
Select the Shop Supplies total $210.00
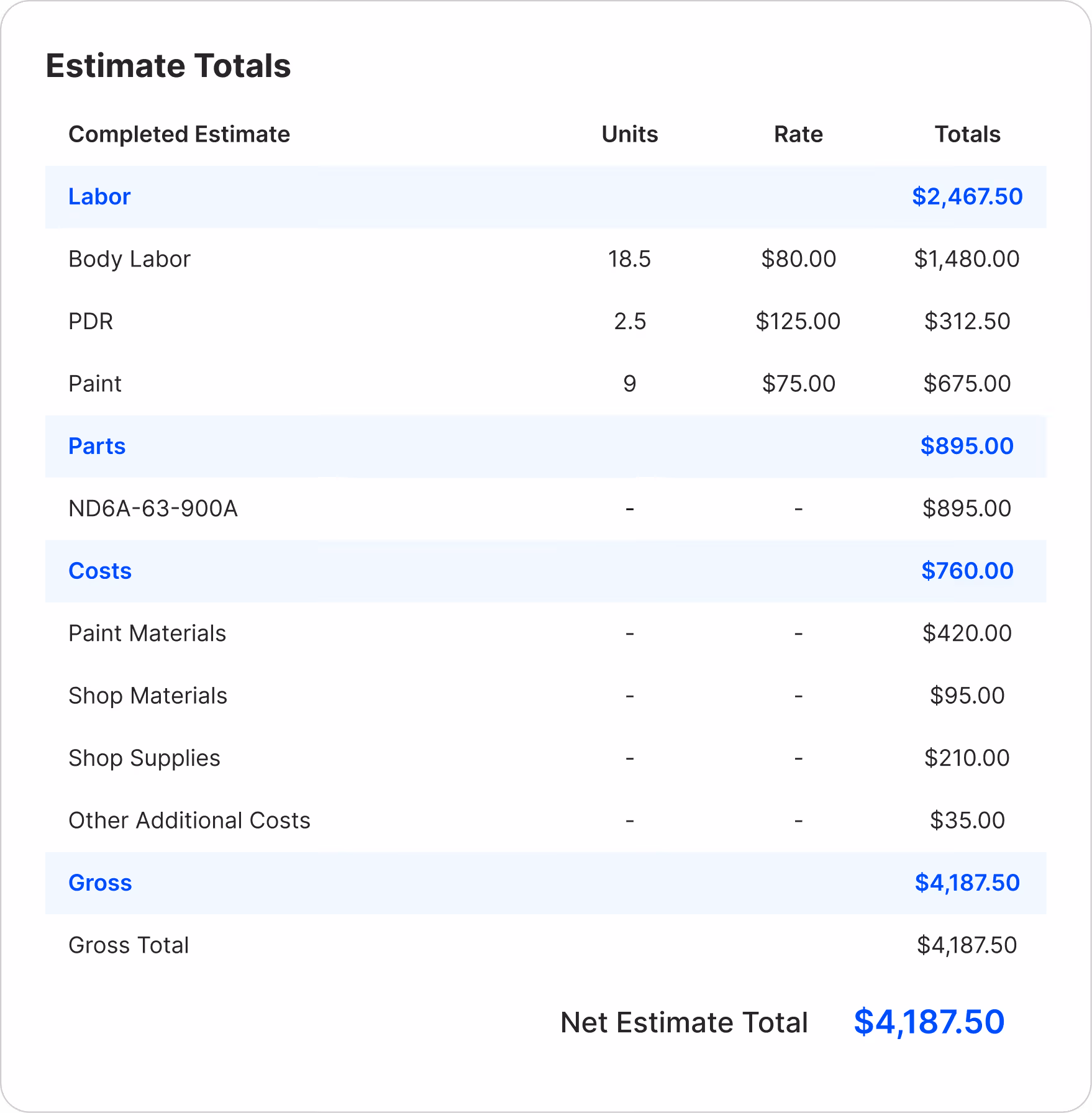pos(967,758)
